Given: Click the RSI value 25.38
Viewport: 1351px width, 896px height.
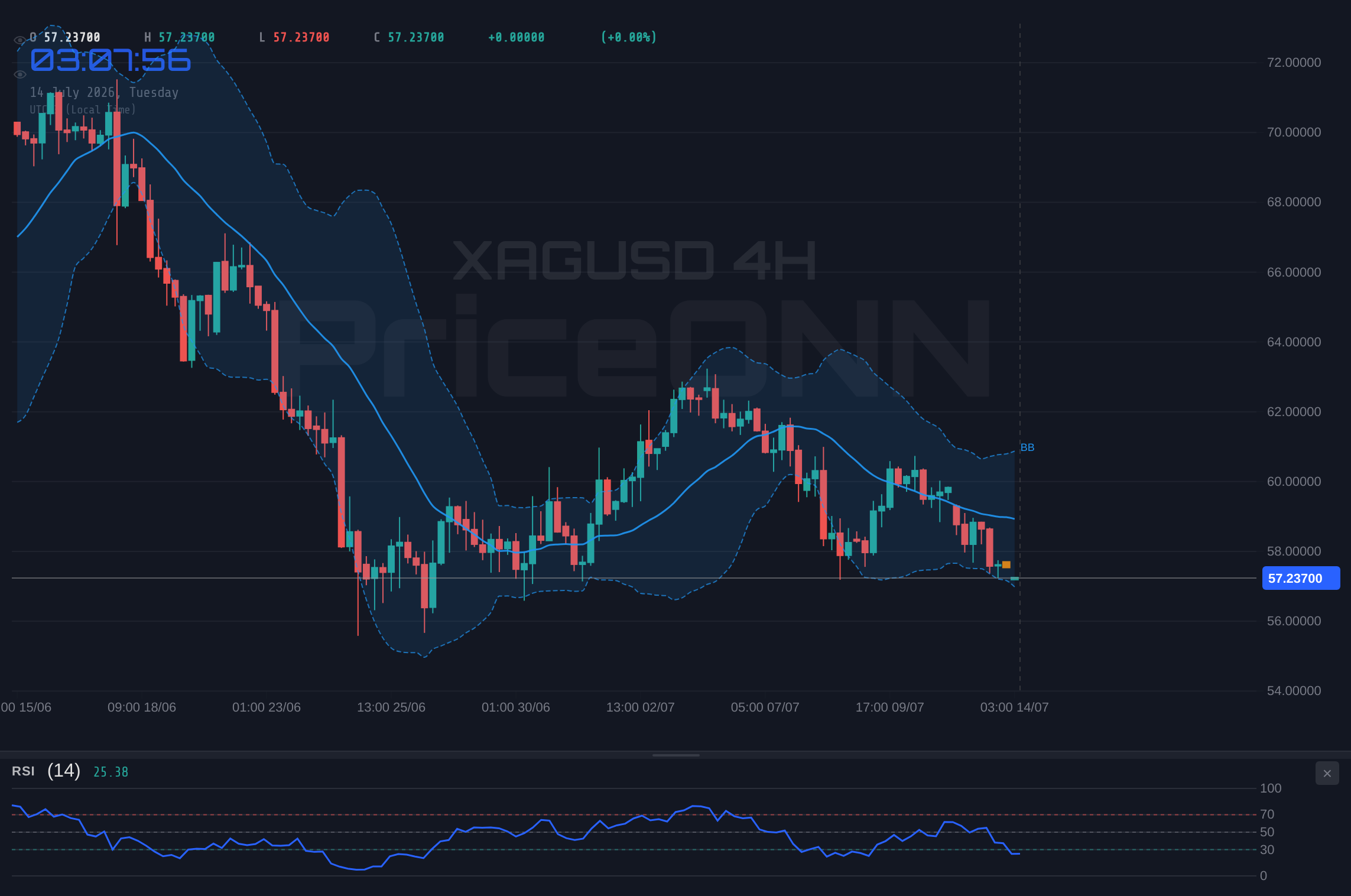Looking at the screenshot, I should pos(111,772).
